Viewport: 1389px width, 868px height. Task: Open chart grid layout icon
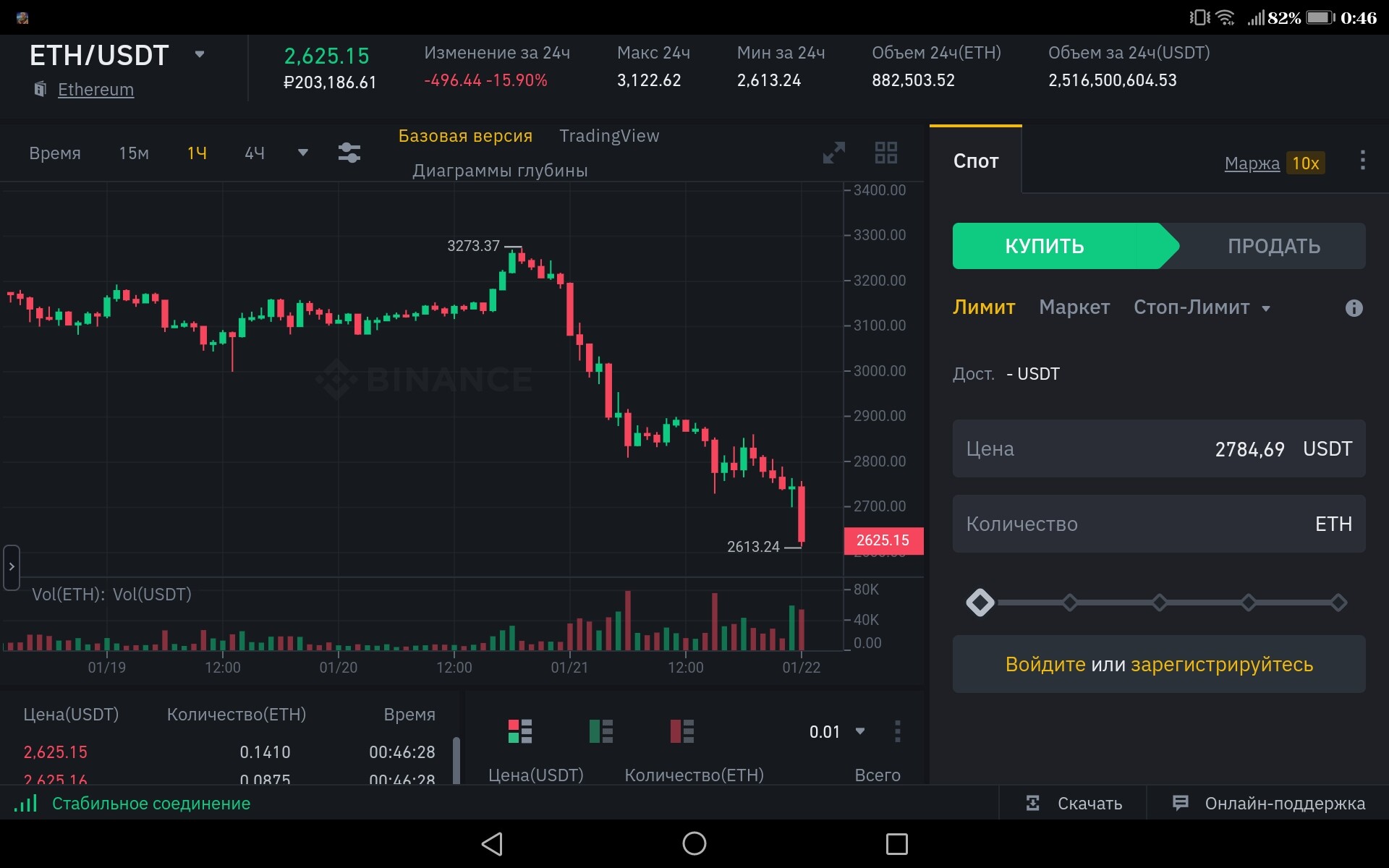pyautogui.click(x=885, y=153)
